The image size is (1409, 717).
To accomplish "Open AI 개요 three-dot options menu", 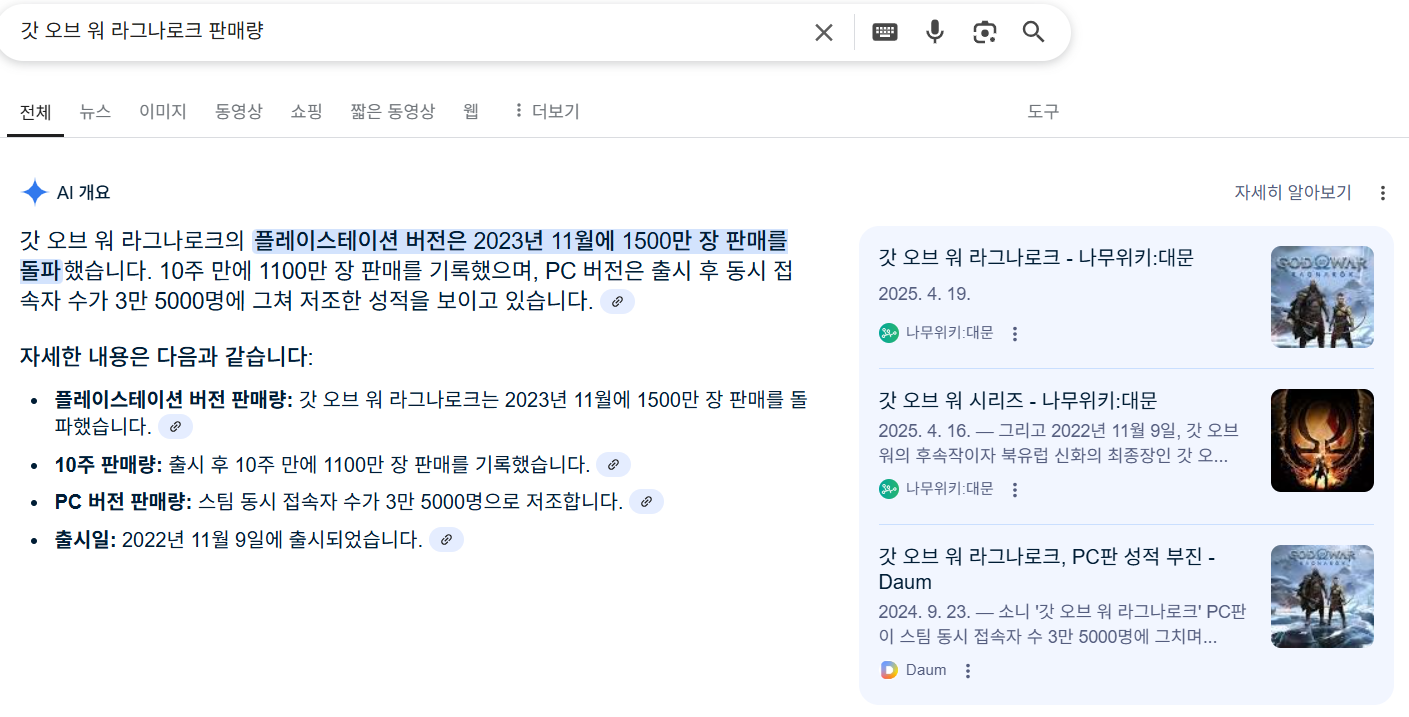I will 1383,193.
